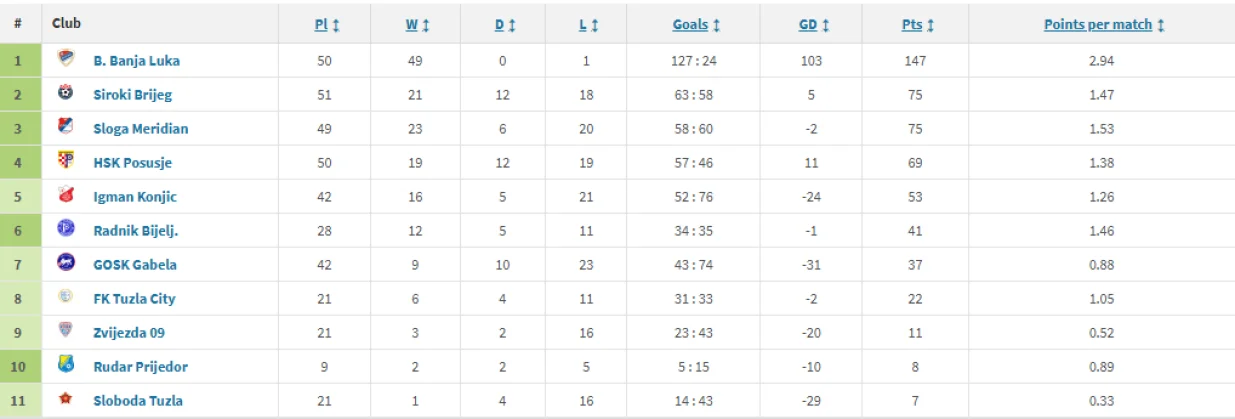Screen dimensions: 1235x419
Task: Click the GOSK Gabela club crest
Action: tap(66, 263)
